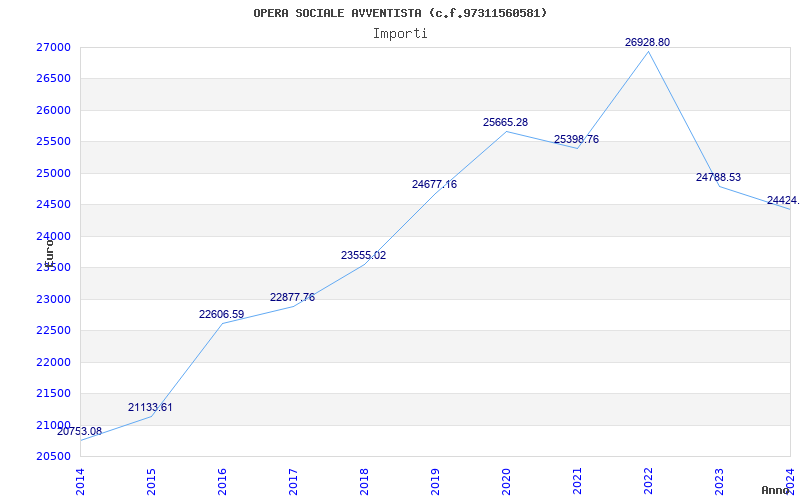Image resolution: width=800 pixels, height=500 pixels.
Task: Select the 24788.53 data label
Action: click(x=718, y=178)
